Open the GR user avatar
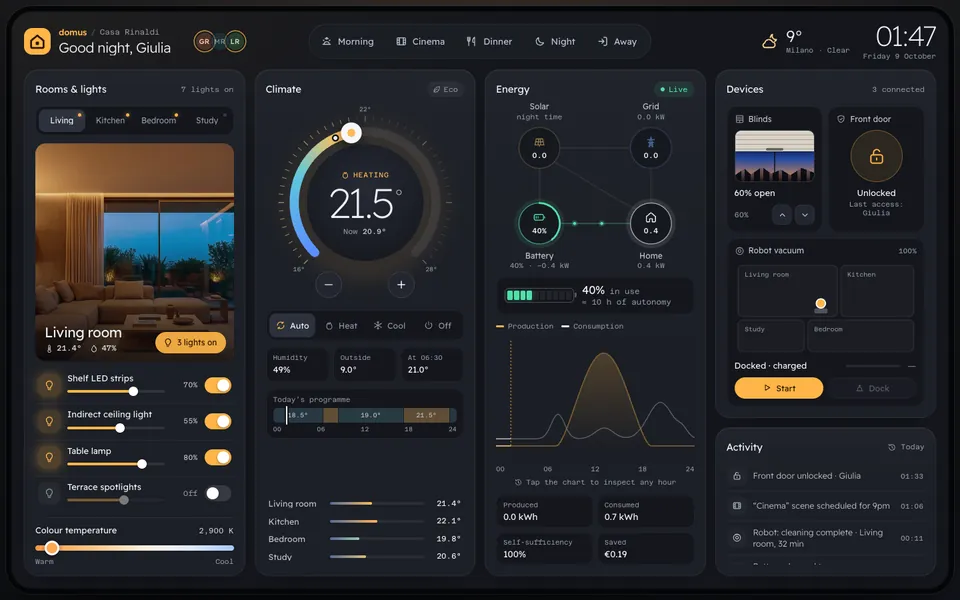960x600 pixels. pyautogui.click(x=204, y=42)
